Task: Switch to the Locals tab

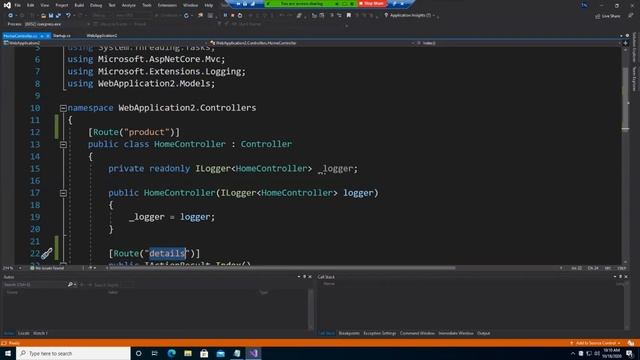Action: point(24,333)
